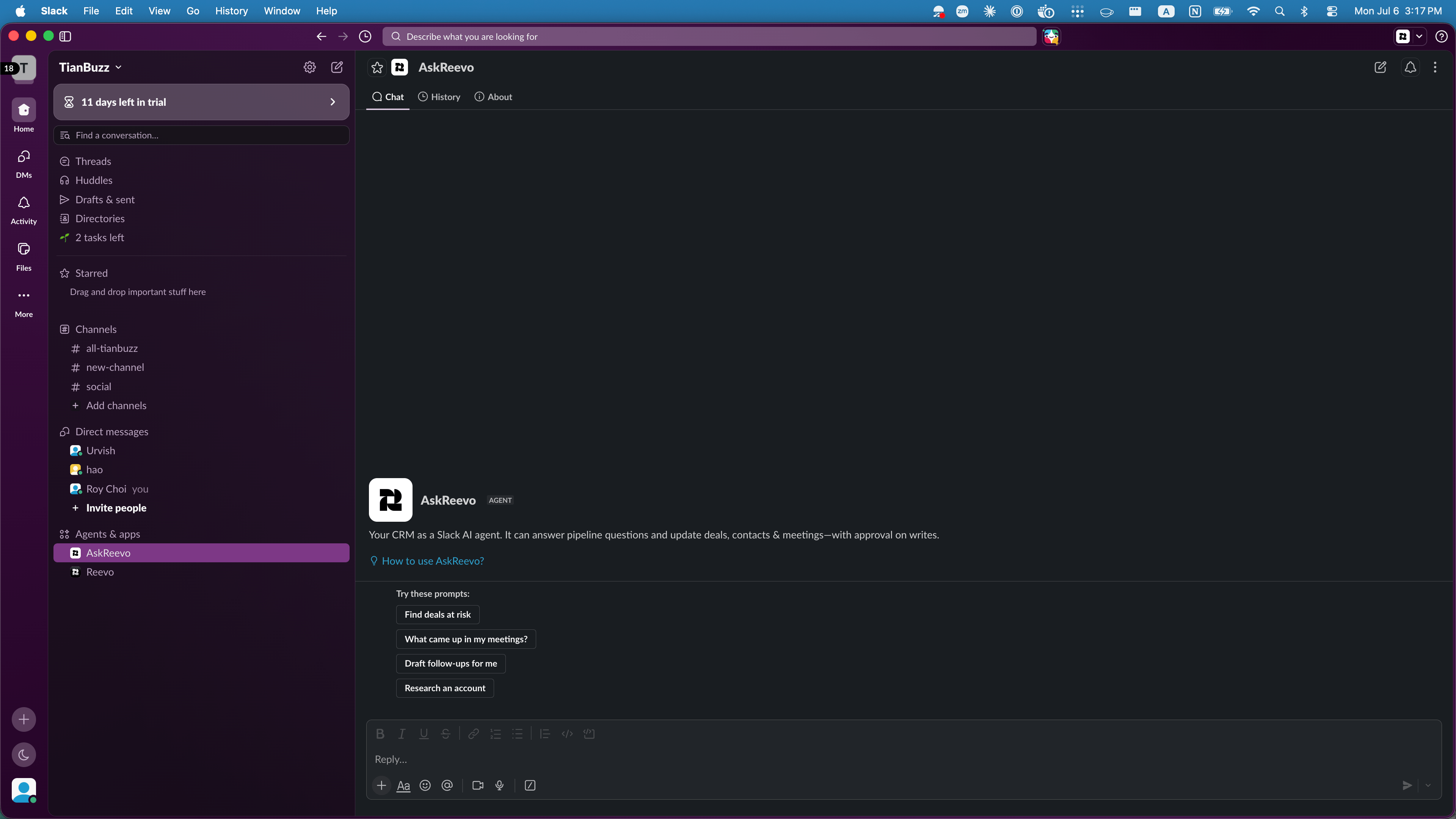Open the Window menu in menu bar
The height and width of the screenshot is (819, 1456).
(x=281, y=11)
